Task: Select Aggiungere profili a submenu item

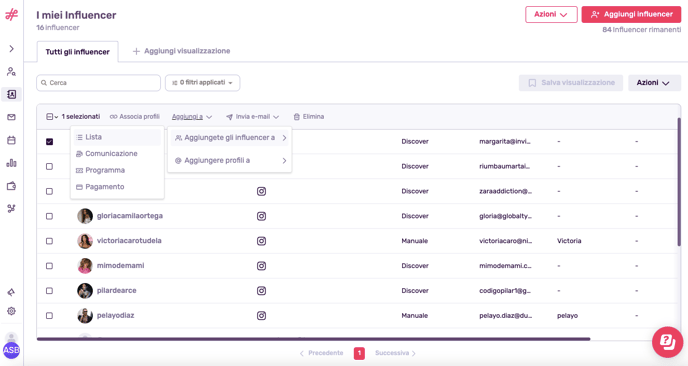Action: point(230,161)
